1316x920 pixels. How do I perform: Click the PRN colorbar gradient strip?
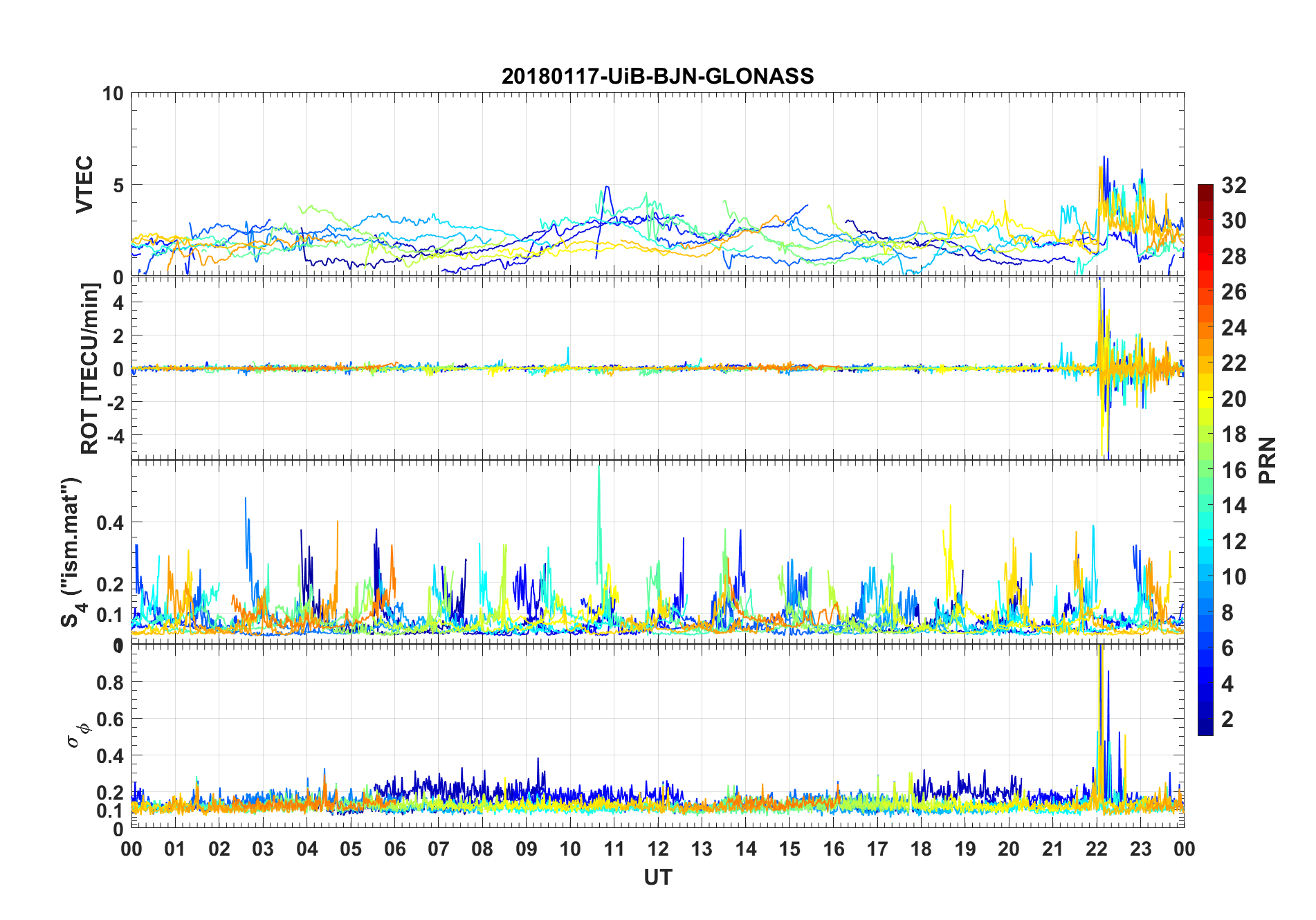point(1205,459)
